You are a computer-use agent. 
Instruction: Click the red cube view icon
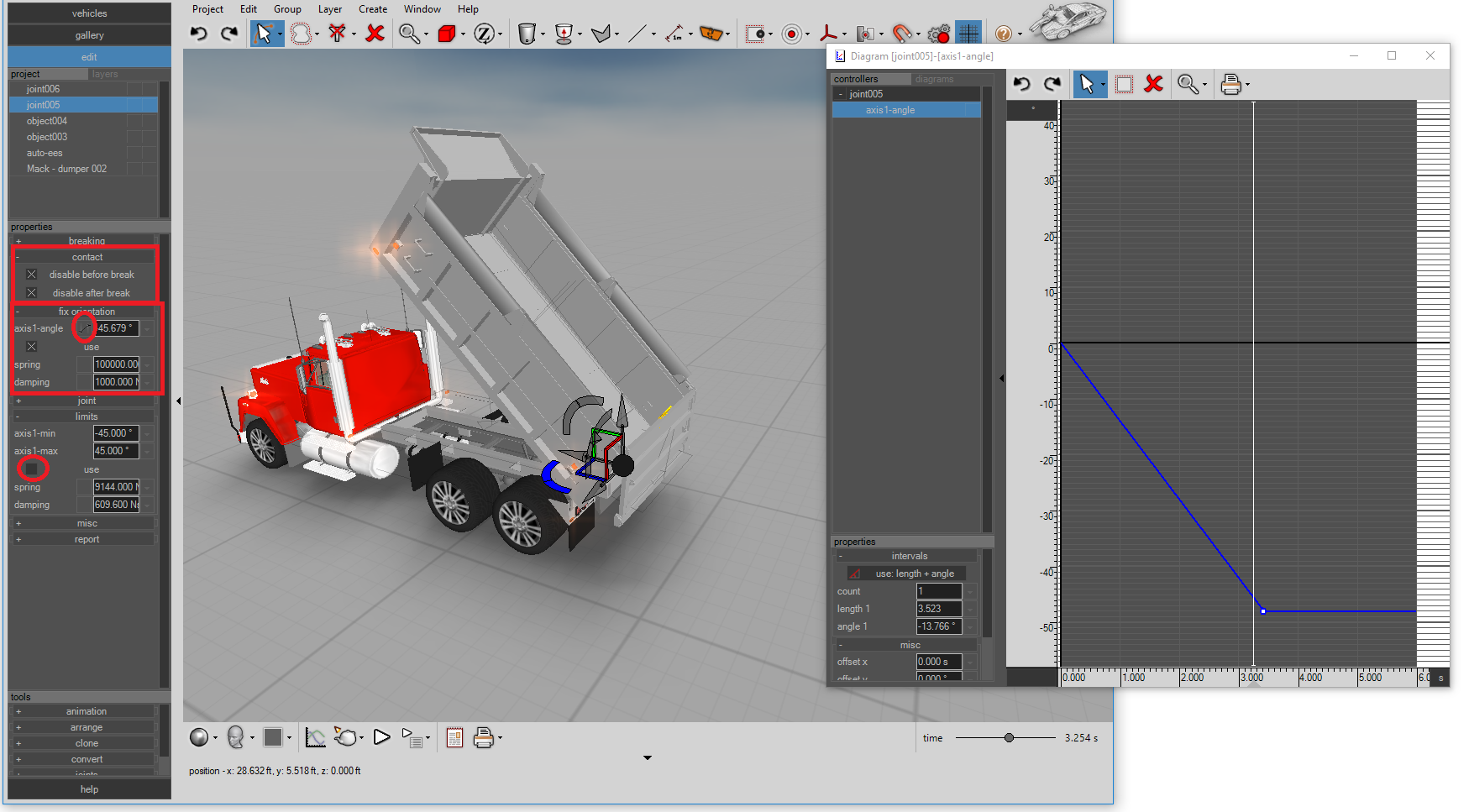pyautogui.click(x=447, y=34)
